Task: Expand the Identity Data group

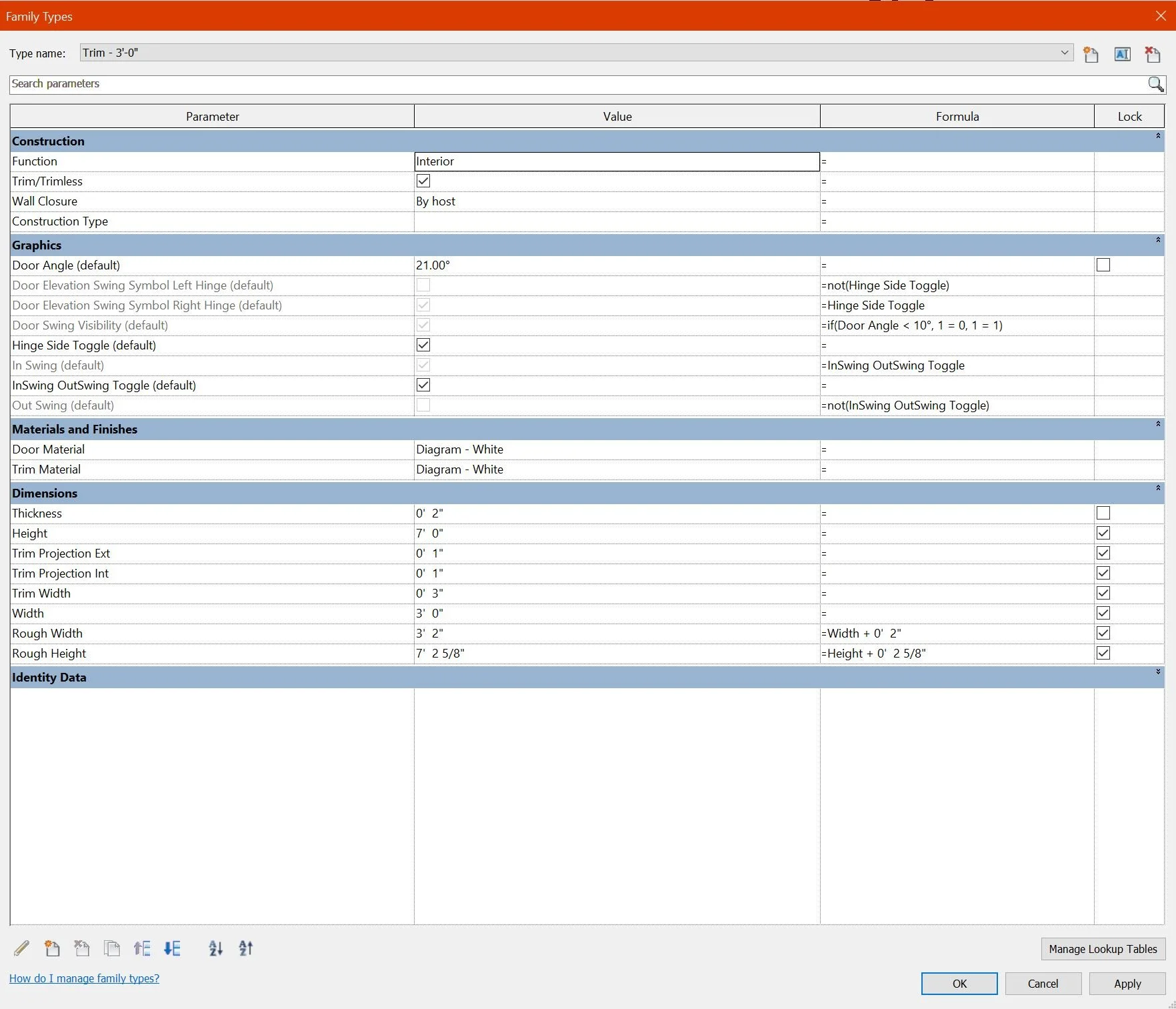Action: tap(1158, 672)
